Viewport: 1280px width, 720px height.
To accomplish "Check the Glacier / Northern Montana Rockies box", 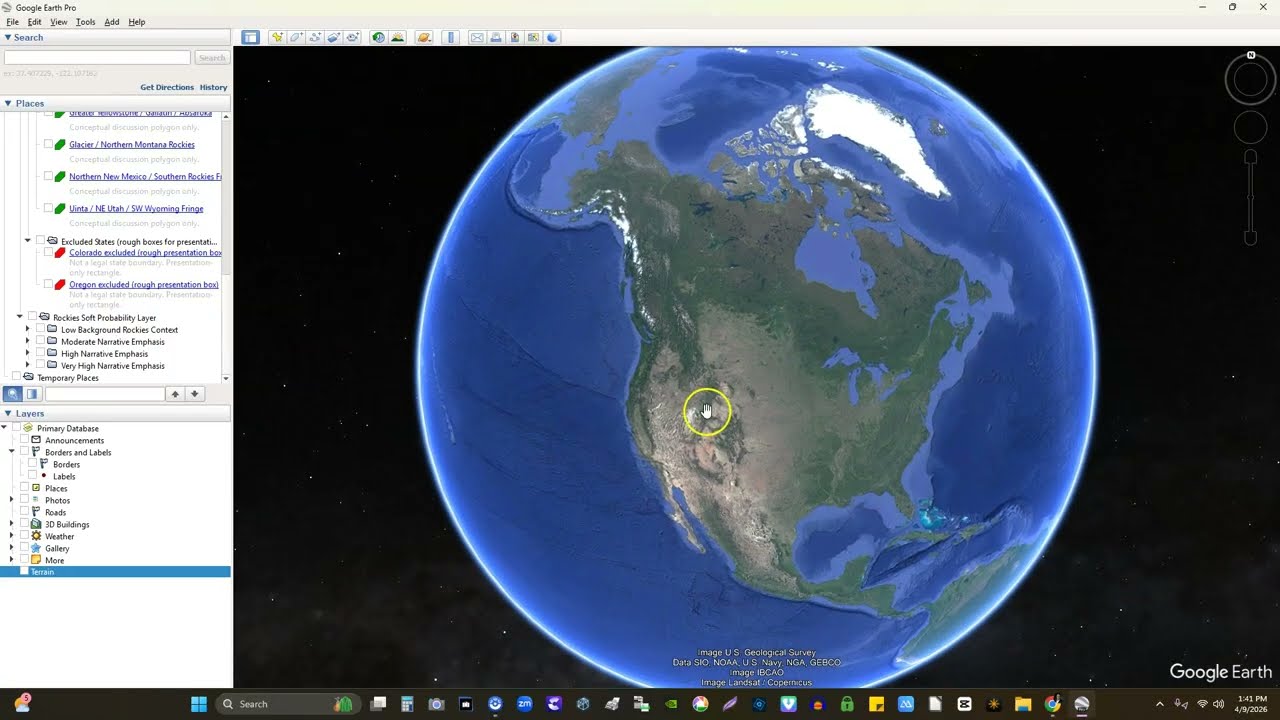I will (x=48, y=145).
